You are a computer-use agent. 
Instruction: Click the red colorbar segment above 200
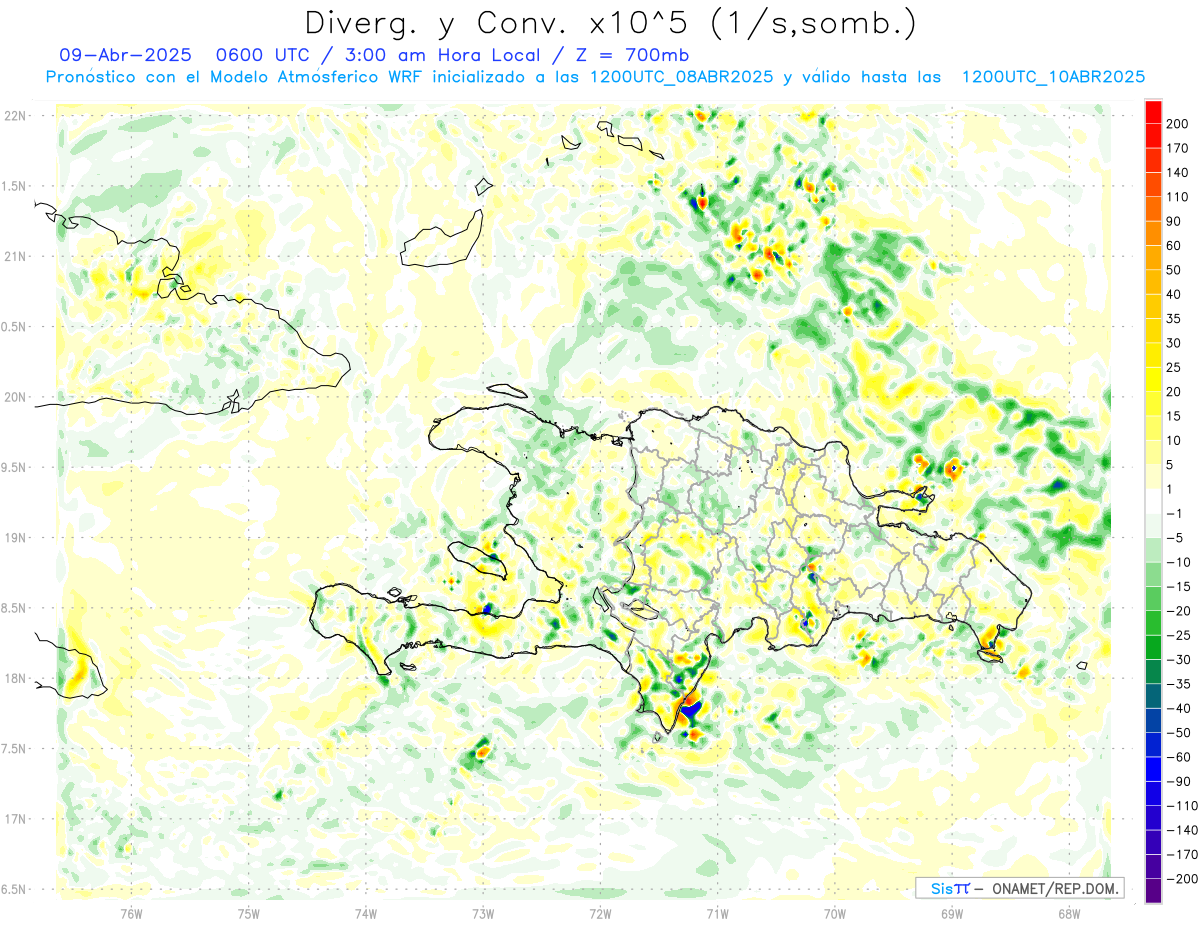tap(1154, 112)
